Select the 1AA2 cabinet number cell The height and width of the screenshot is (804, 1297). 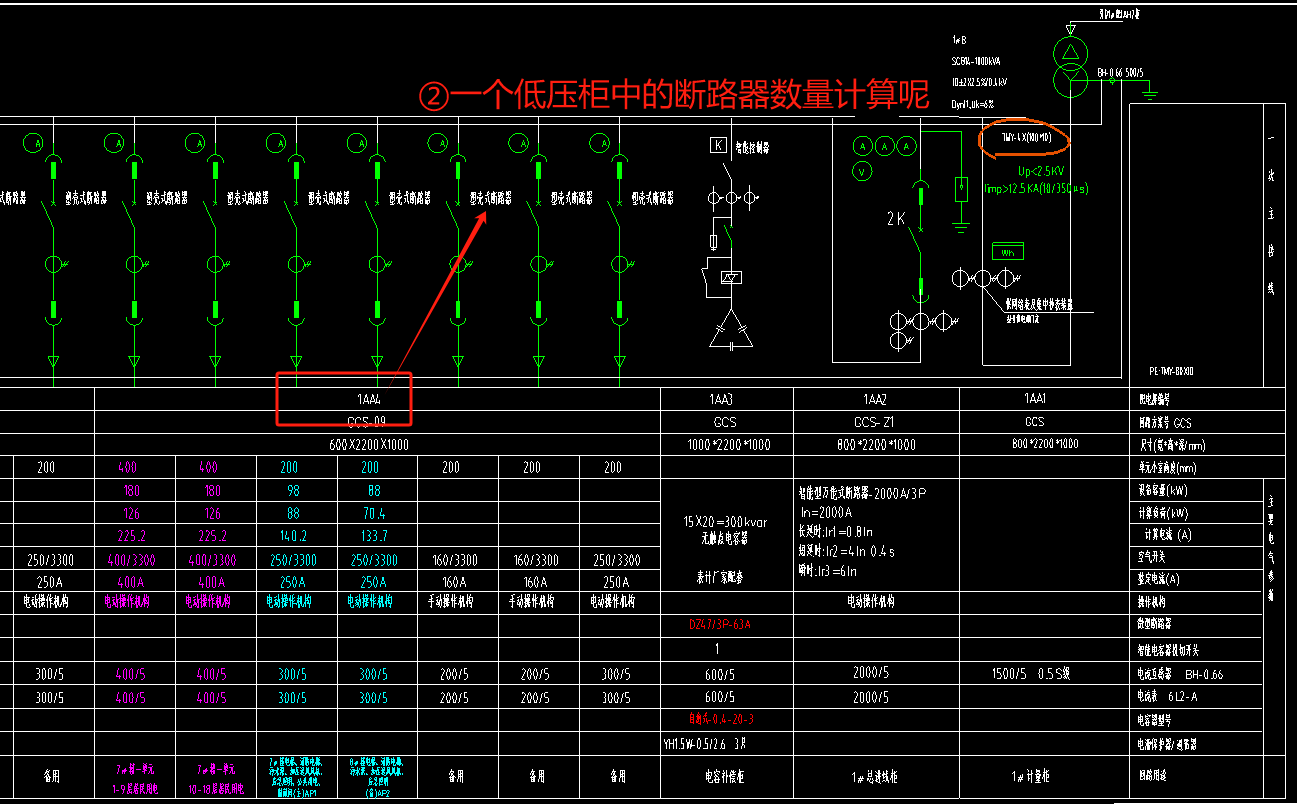(x=876, y=399)
